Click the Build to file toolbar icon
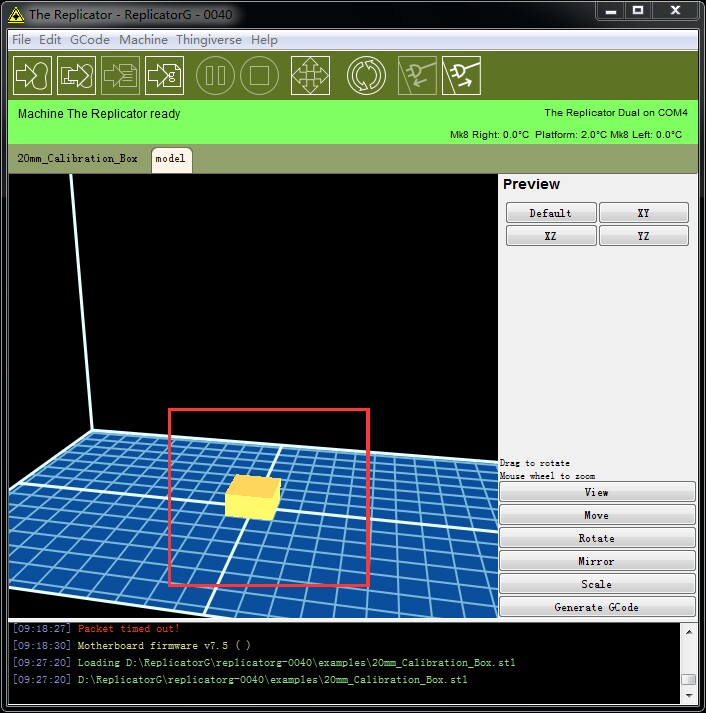The image size is (706, 713). point(76,75)
